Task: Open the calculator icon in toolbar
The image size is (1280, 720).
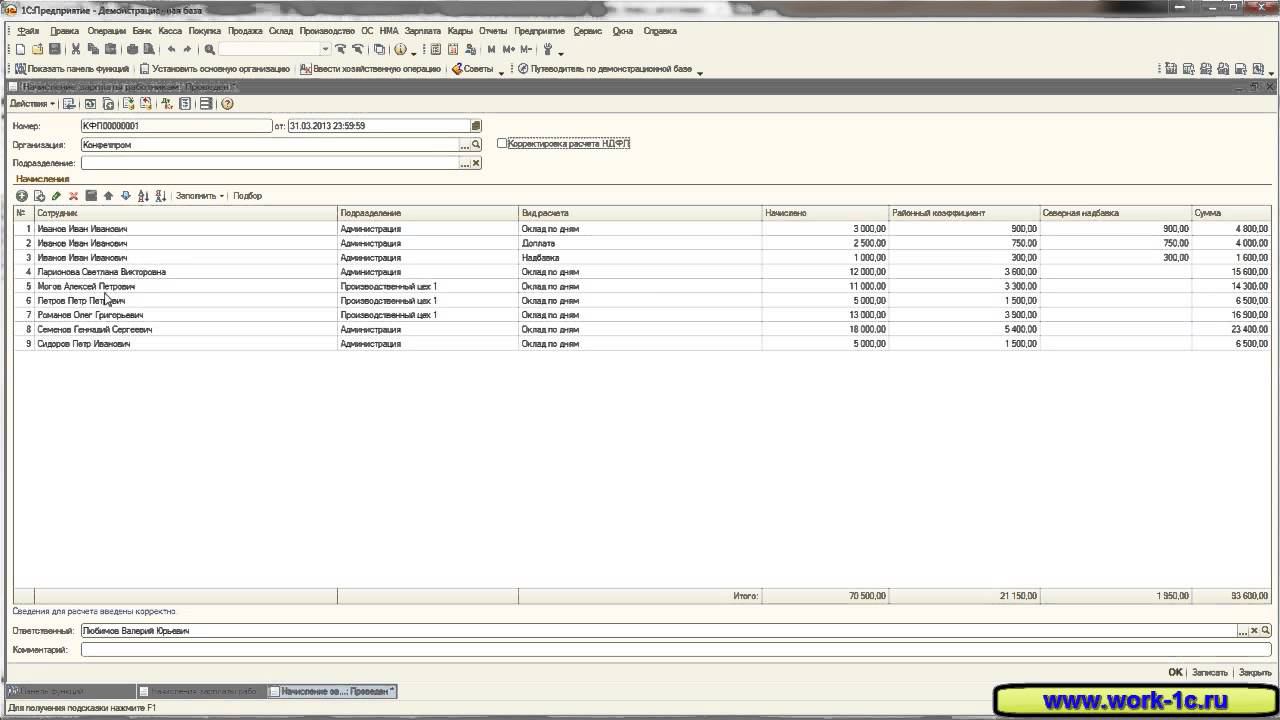Action: [x=436, y=49]
